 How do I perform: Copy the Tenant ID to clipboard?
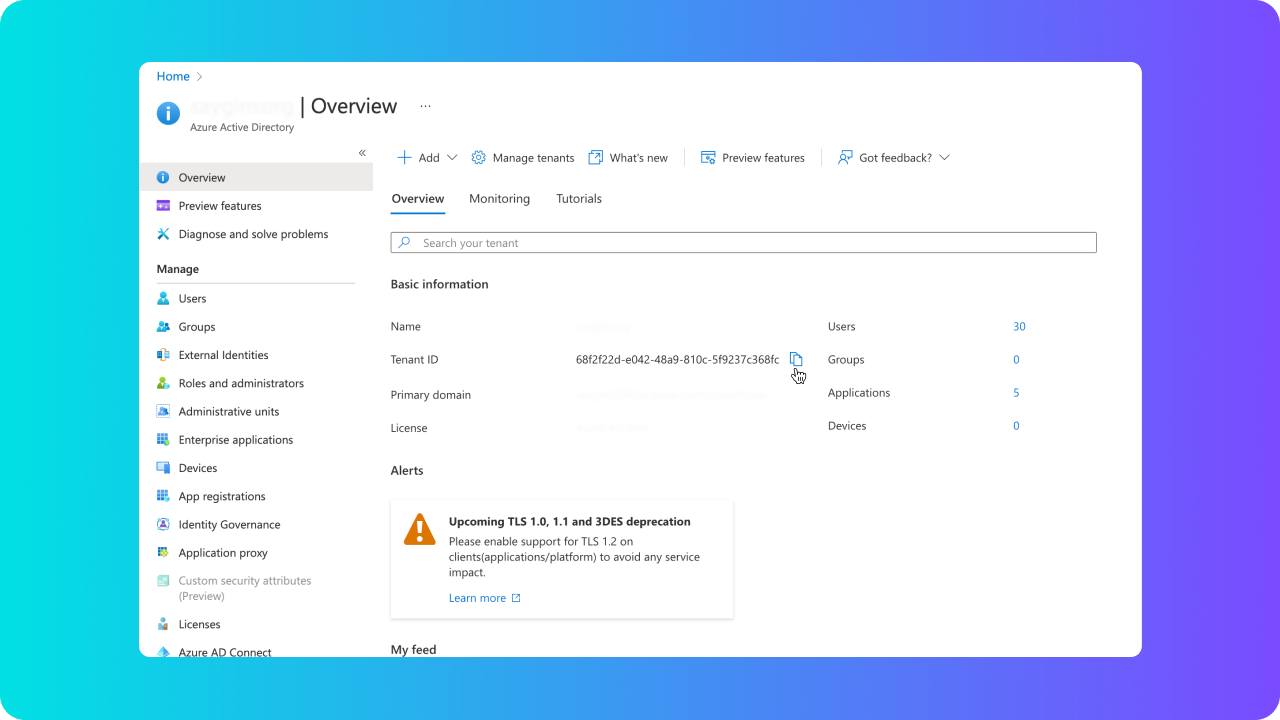click(796, 359)
